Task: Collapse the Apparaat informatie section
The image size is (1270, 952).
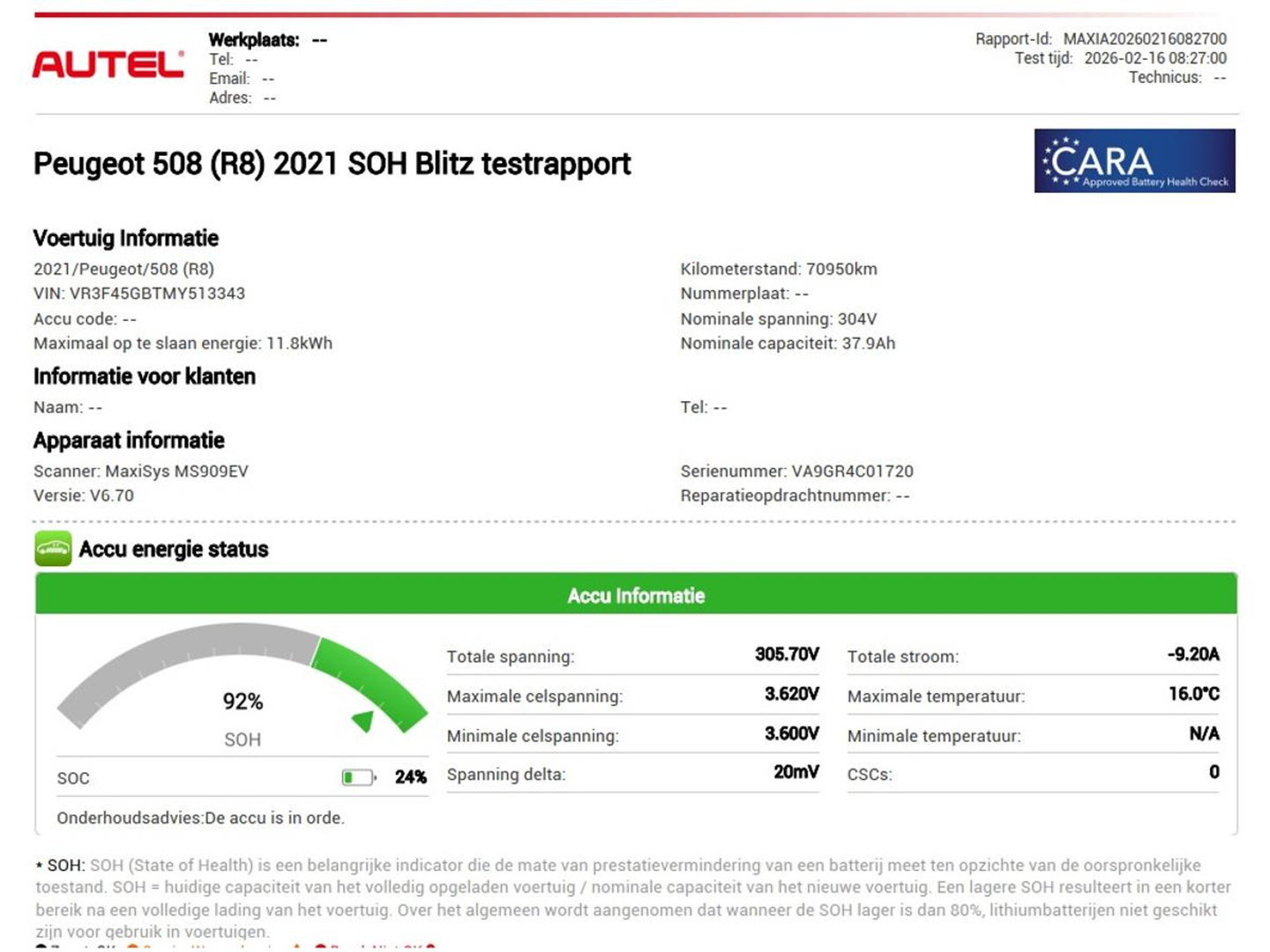Action: click(128, 440)
